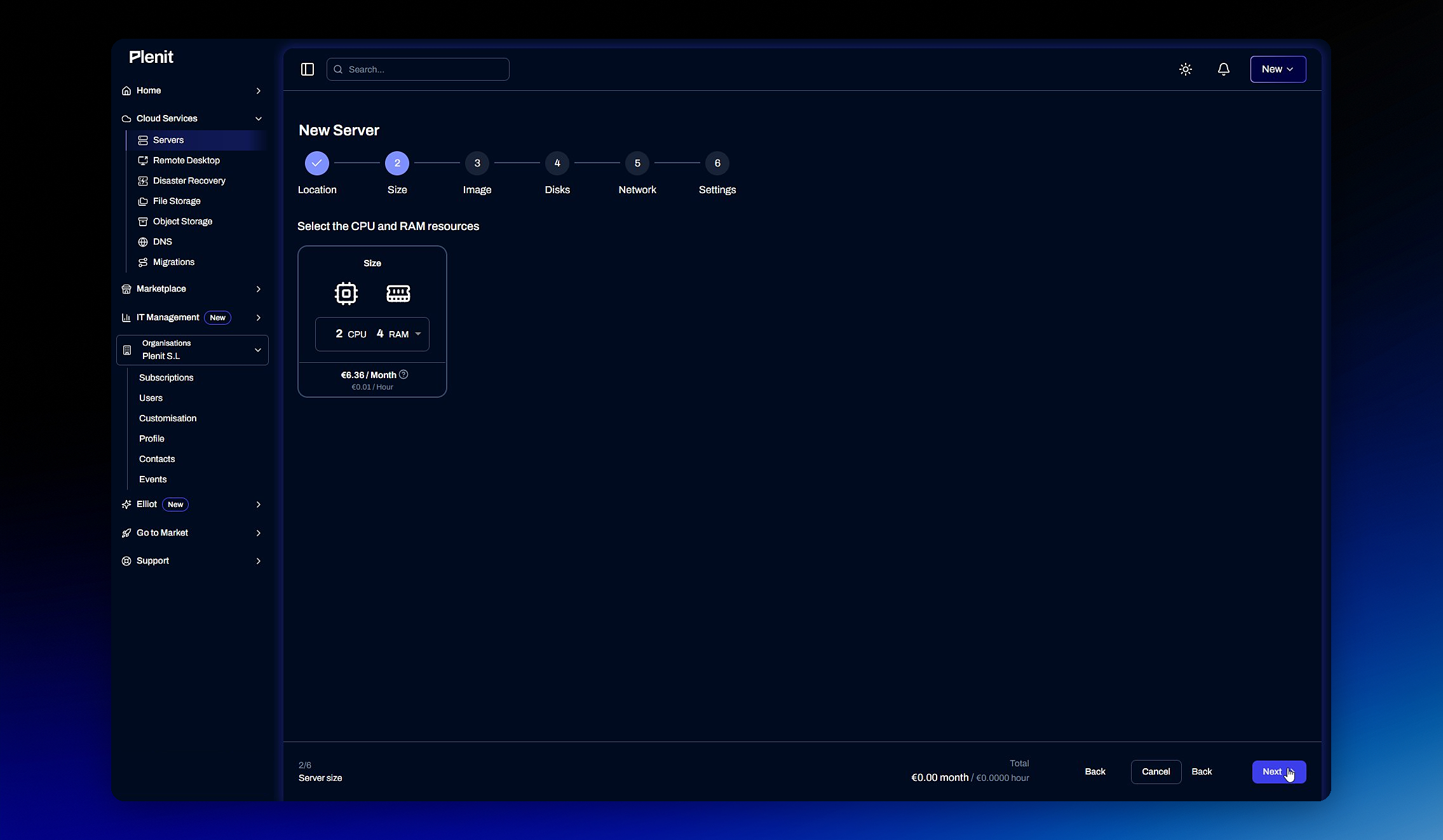Viewport: 1443px width, 840px height.
Task: Toggle the sidebar panel icon
Action: [308, 69]
